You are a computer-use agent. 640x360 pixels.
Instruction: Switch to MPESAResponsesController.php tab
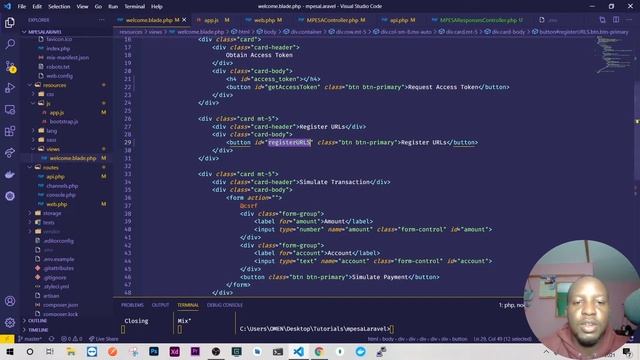pos(478,20)
